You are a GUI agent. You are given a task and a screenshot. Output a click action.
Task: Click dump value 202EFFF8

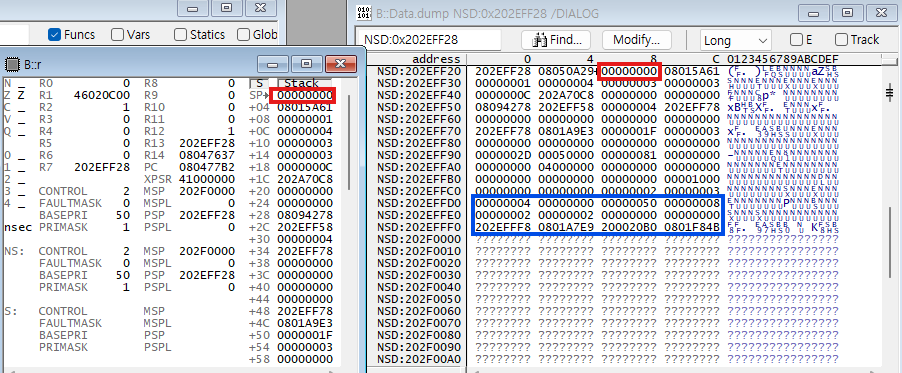click(503, 227)
